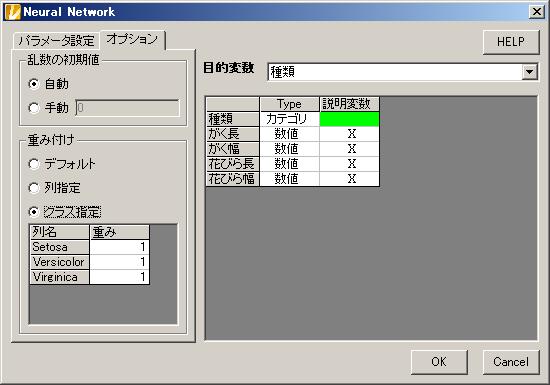
Task: Click the 数値 type cell for がく長
Action: click(289, 134)
